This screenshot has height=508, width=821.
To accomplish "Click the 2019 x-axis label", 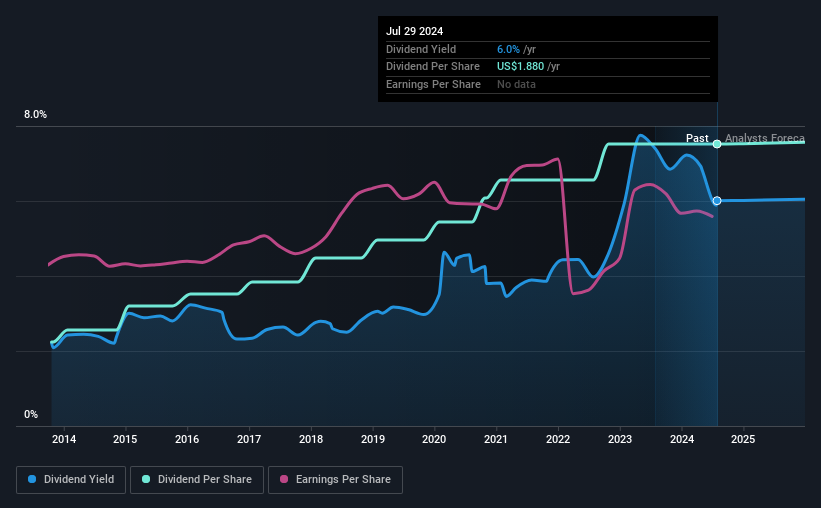I will (373, 439).
